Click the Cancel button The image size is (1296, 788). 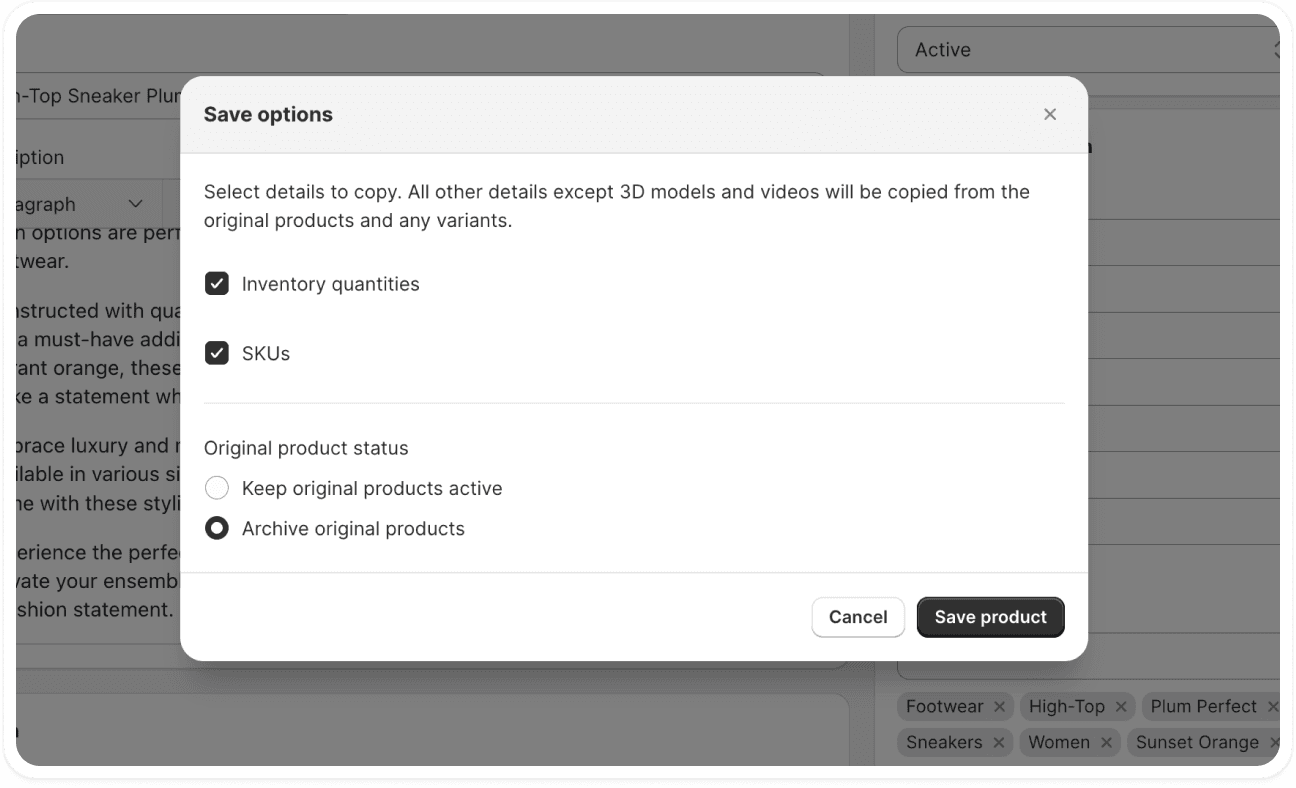click(858, 617)
